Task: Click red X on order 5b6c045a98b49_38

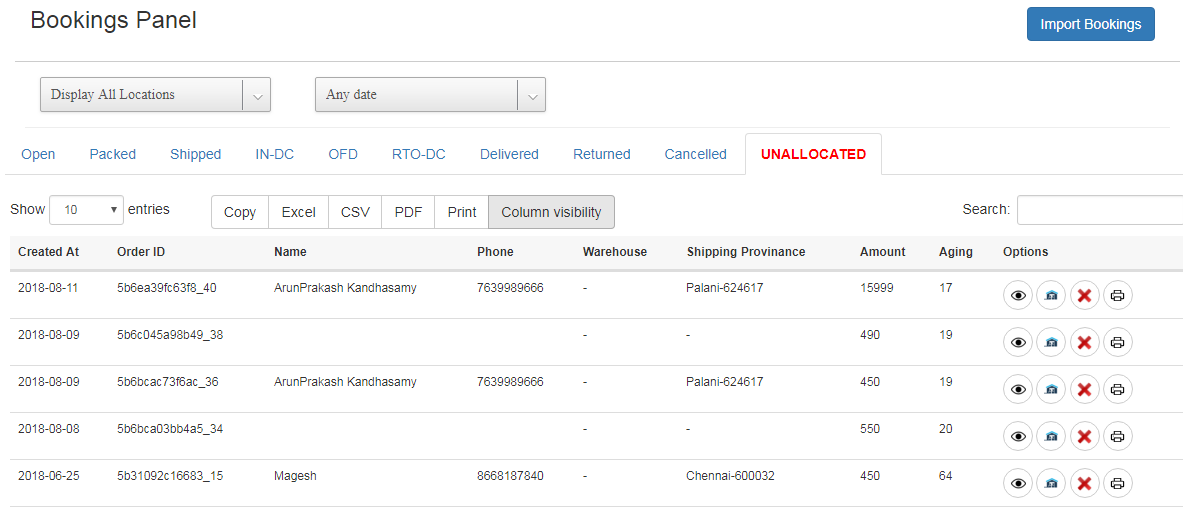Action: 1084,342
